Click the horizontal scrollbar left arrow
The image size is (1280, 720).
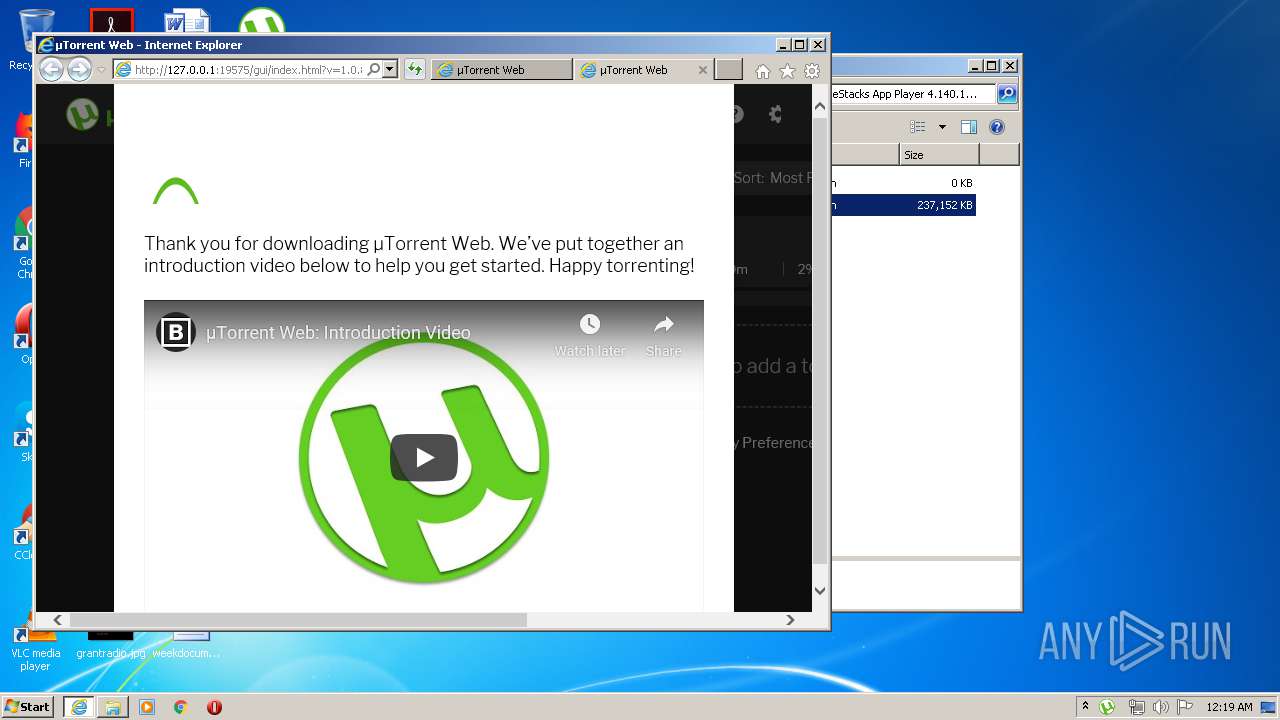pos(57,620)
